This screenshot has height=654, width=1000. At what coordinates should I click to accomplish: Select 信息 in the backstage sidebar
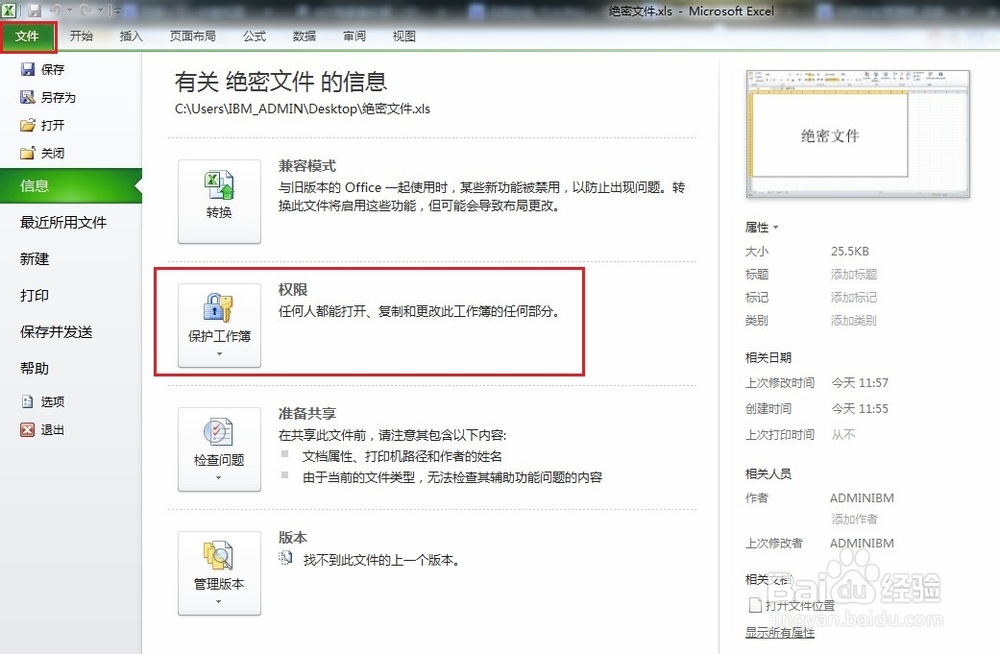point(71,186)
